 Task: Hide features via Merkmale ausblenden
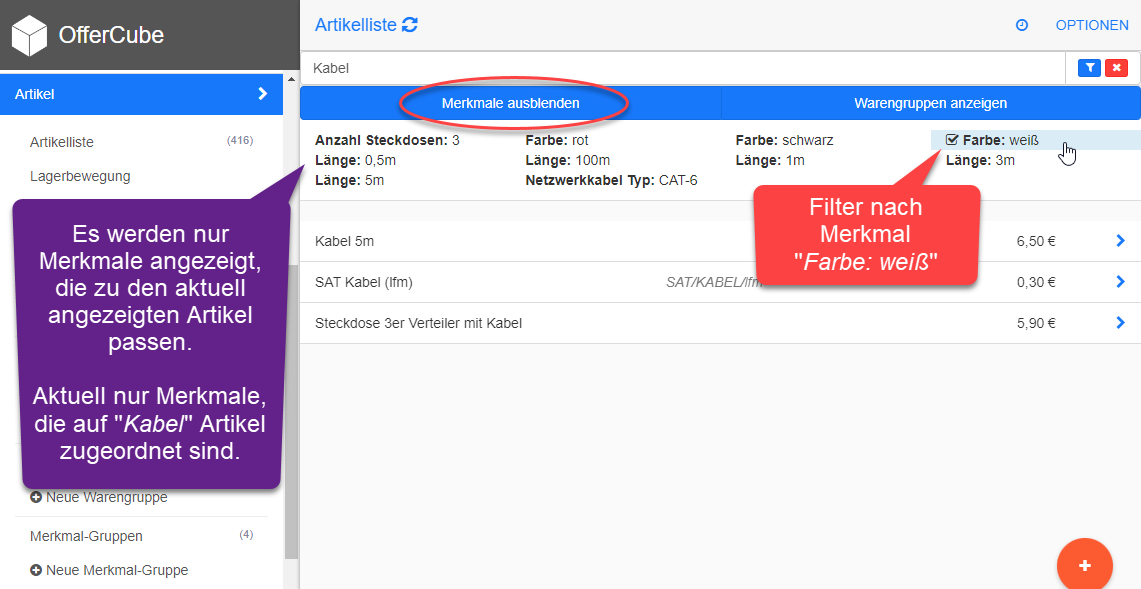click(510, 103)
